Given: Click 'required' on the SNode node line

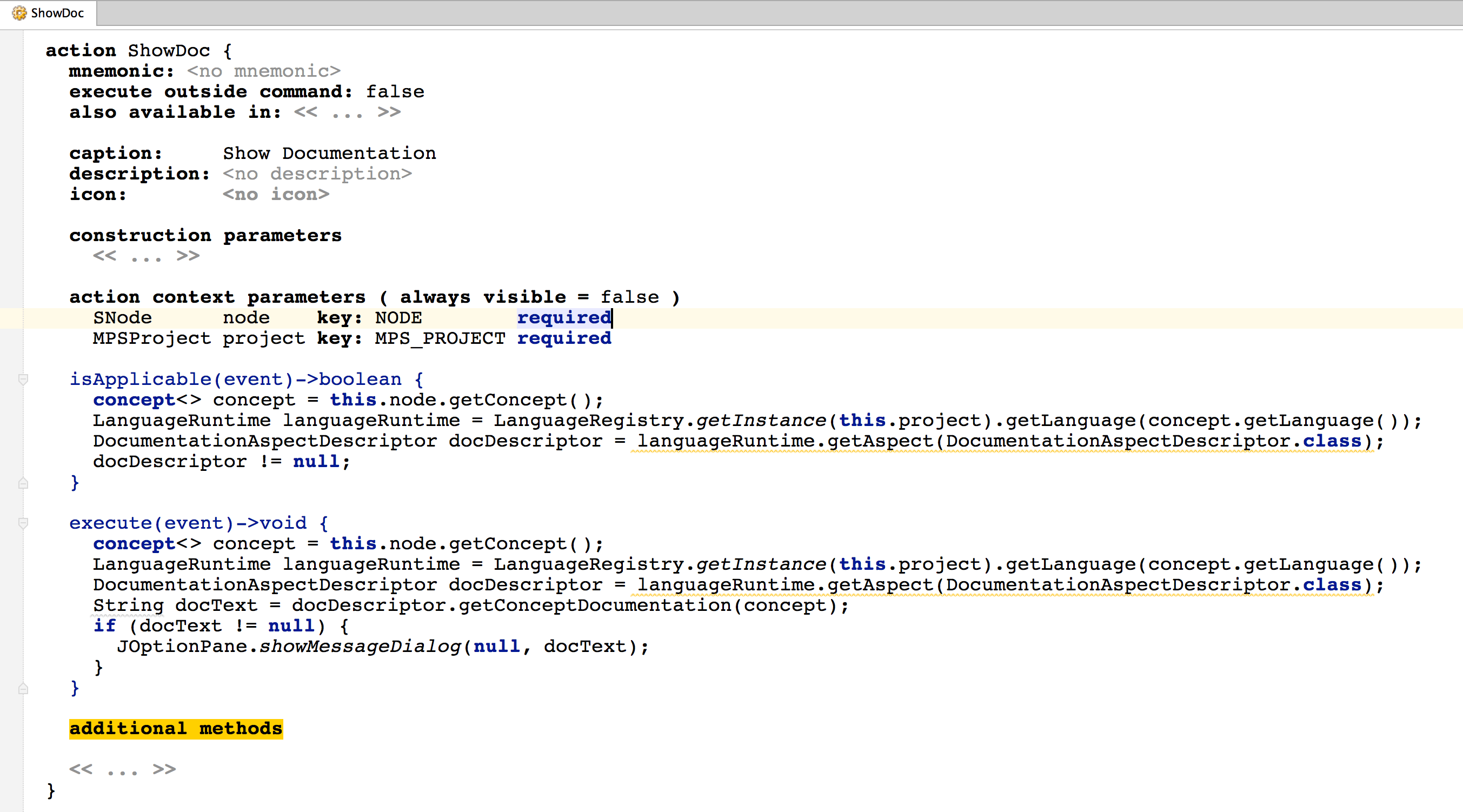Looking at the screenshot, I should pos(563,317).
